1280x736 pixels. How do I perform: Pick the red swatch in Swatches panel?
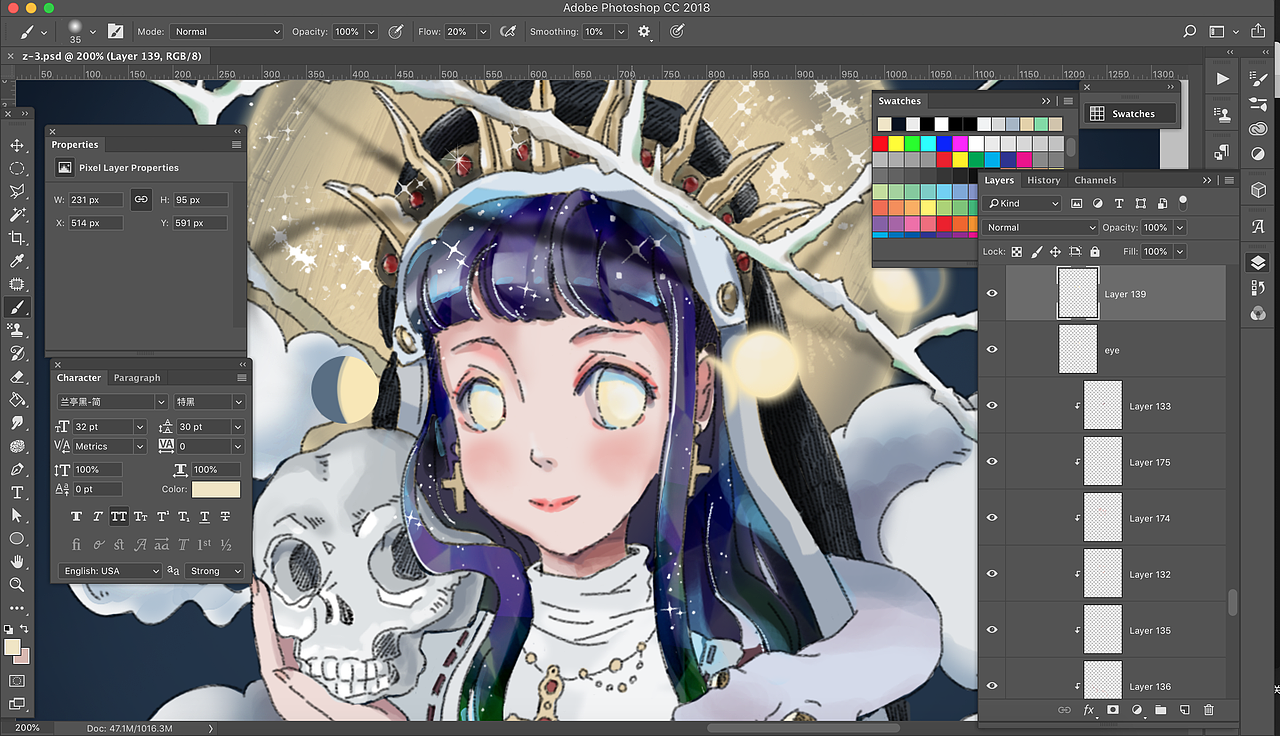[880, 143]
